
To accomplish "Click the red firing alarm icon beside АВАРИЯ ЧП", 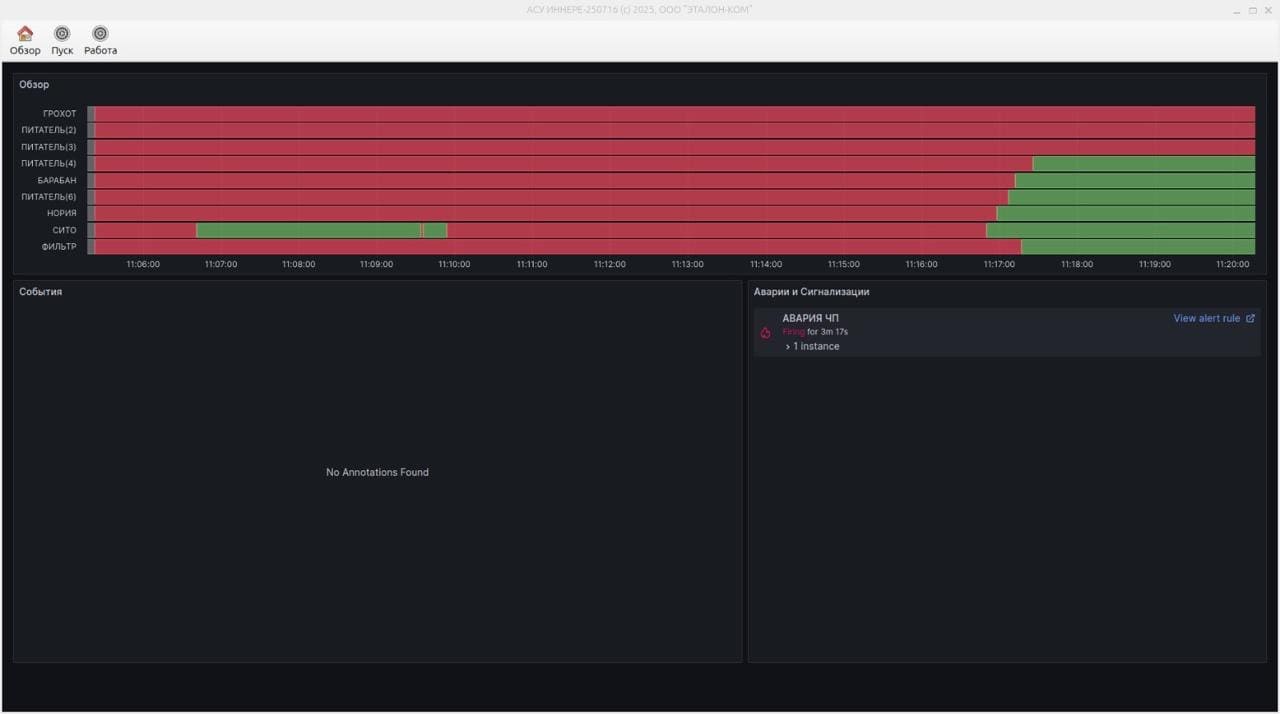I will pyautogui.click(x=765, y=332).
